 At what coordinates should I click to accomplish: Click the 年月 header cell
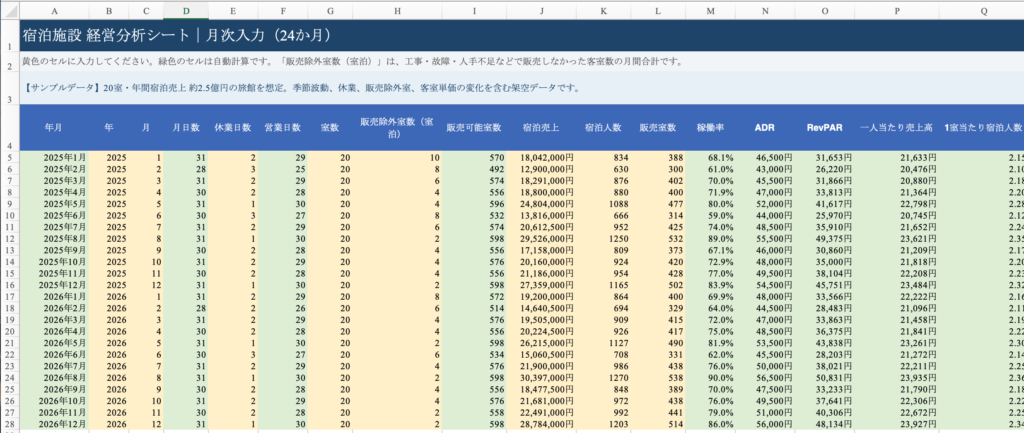tap(54, 128)
